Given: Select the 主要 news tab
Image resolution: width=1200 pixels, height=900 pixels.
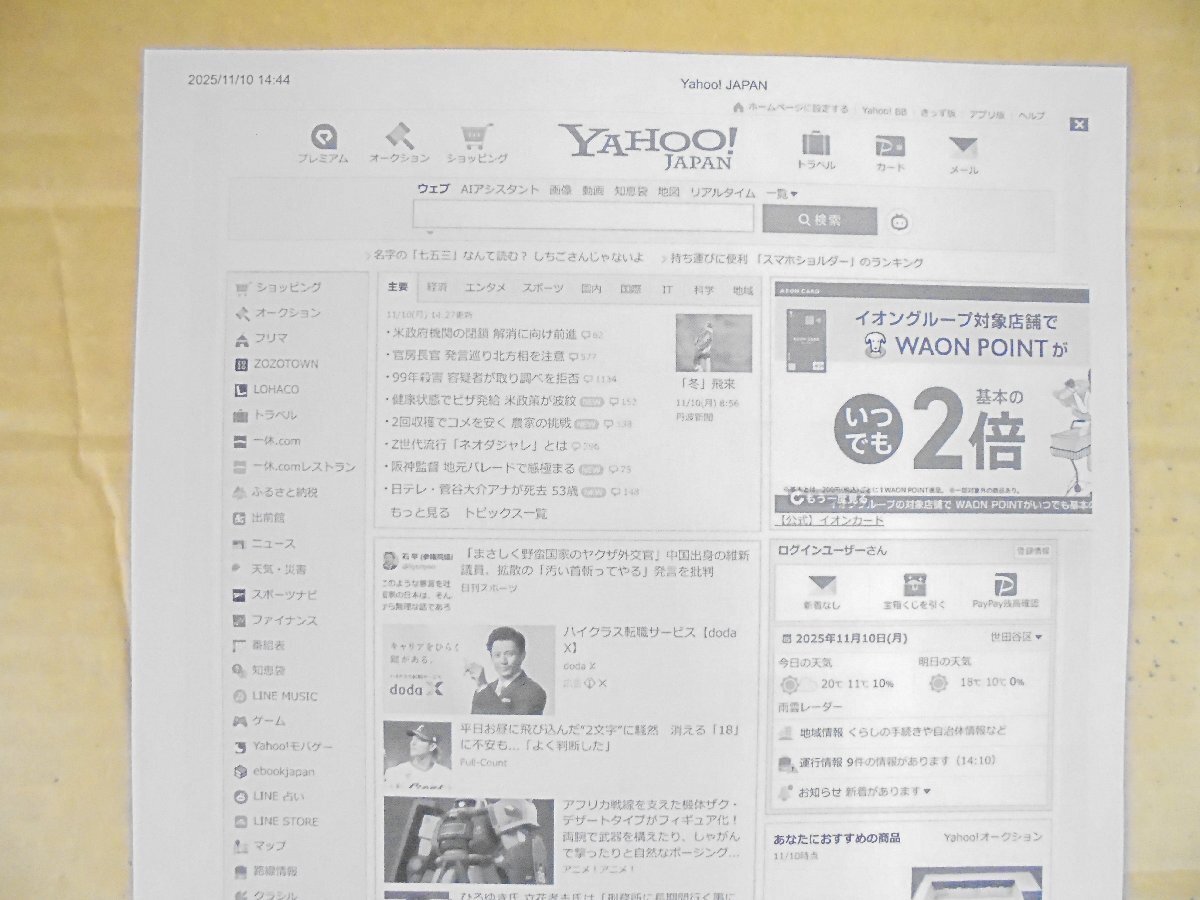Looking at the screenshot, I should coord(398,288).
